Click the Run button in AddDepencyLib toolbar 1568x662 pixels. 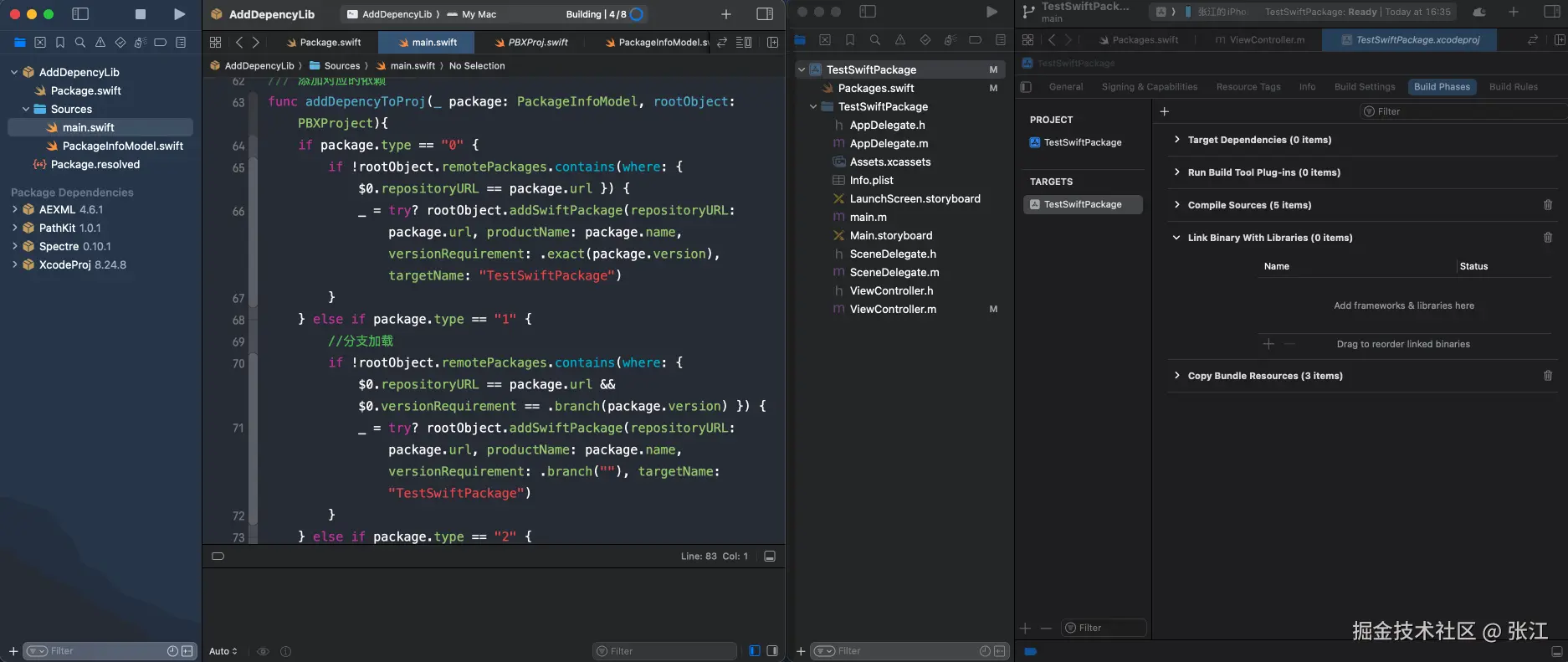[179, 14]
